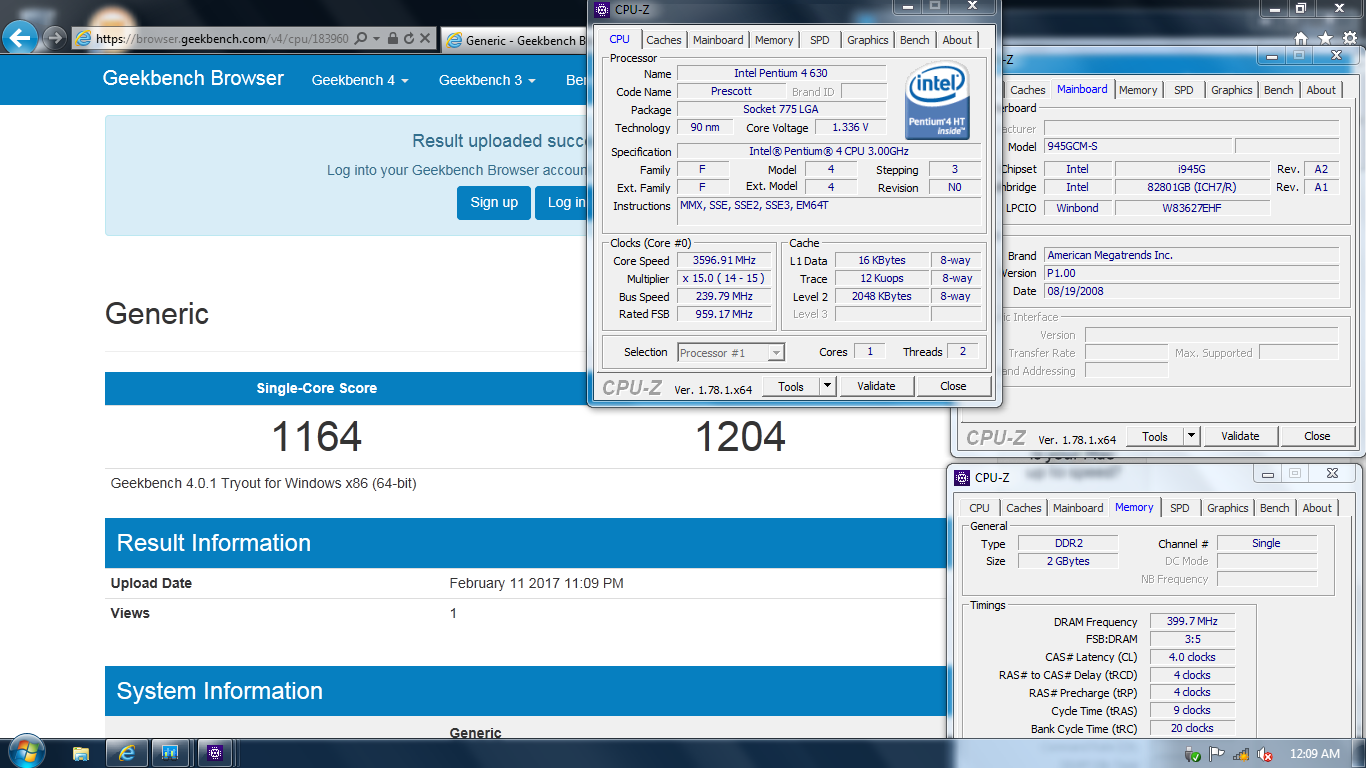
Task: Open Bench tab in front CPU-Z window
Action: click(x=915, y=40)
